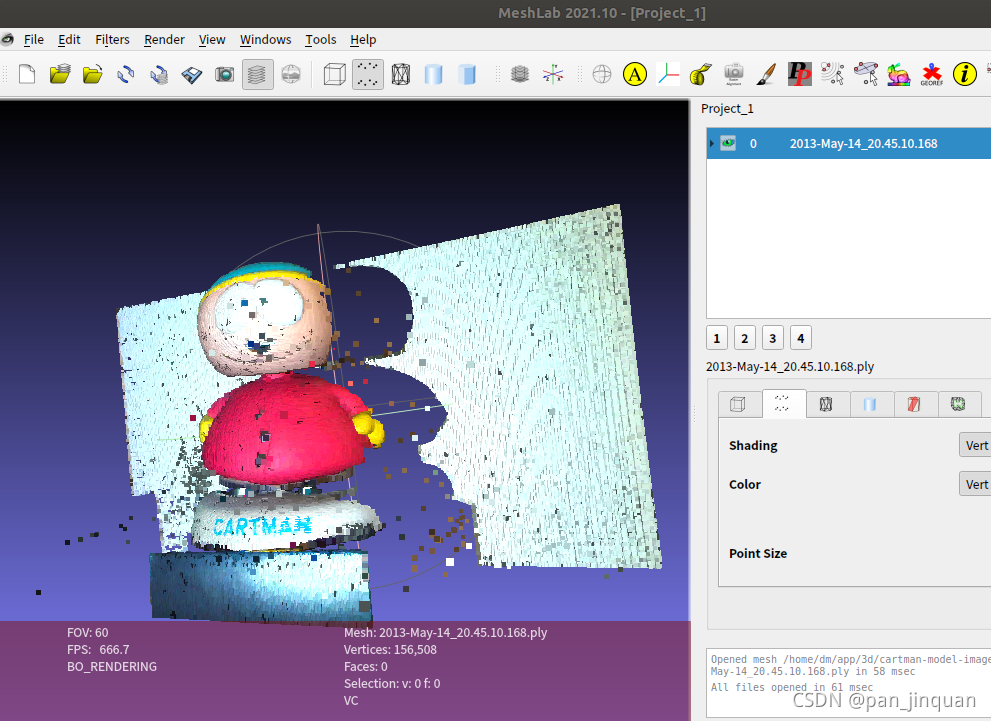Click the Import Mesh folder icon
This screenshot has width=991, height=721.
click(92, 75)
